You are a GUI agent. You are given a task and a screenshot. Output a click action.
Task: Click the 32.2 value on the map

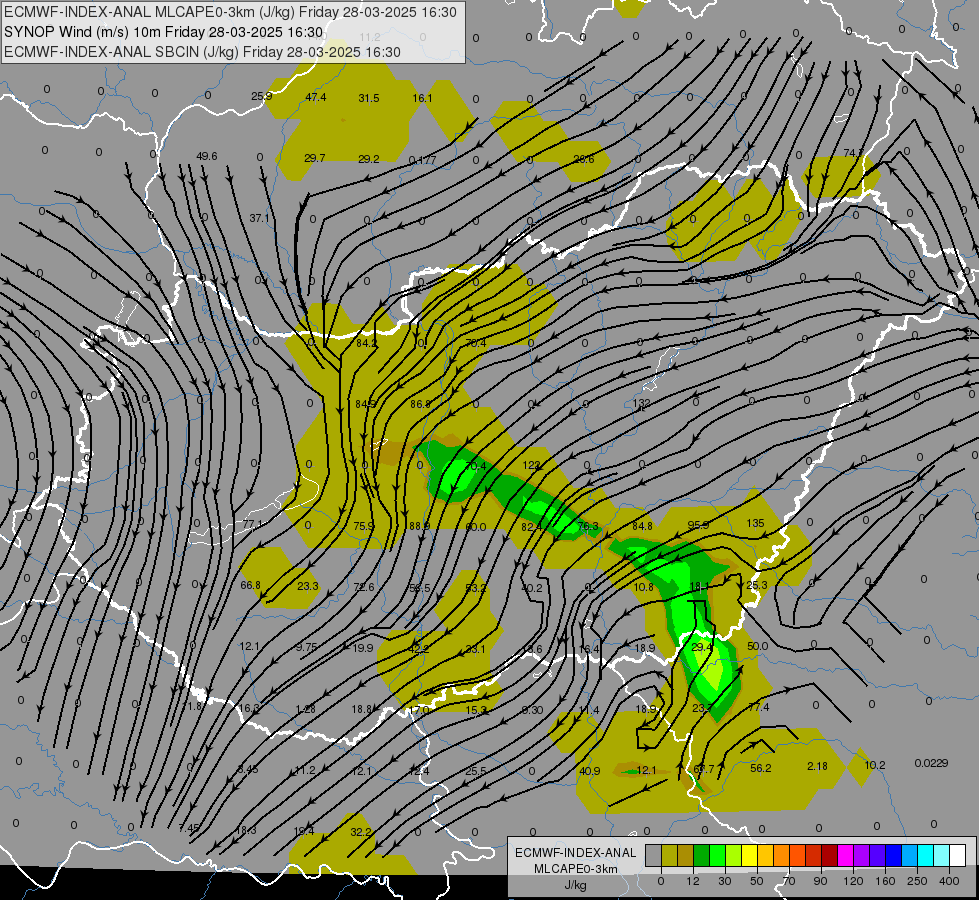tap(360, 832)
